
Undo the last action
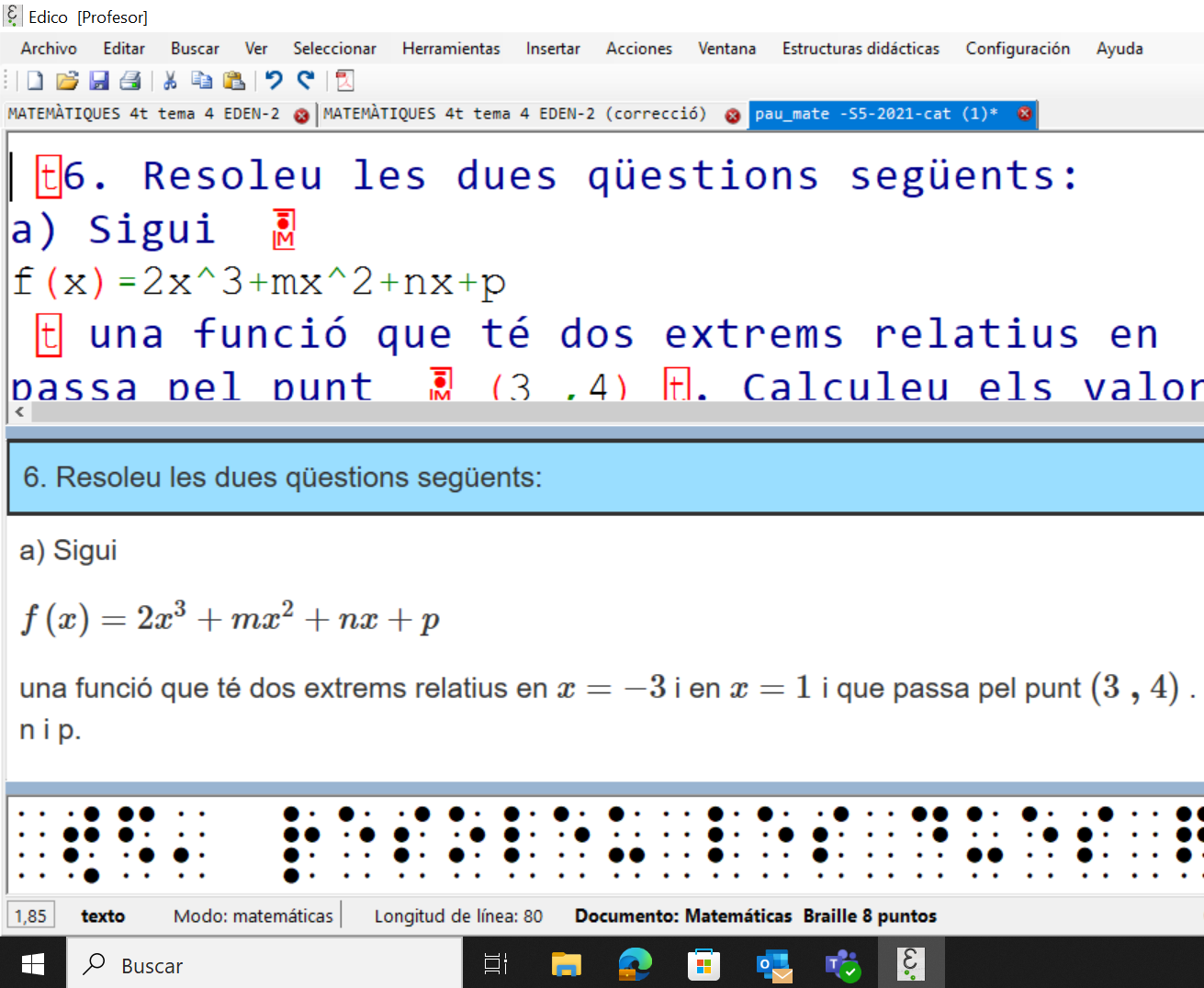274,81
